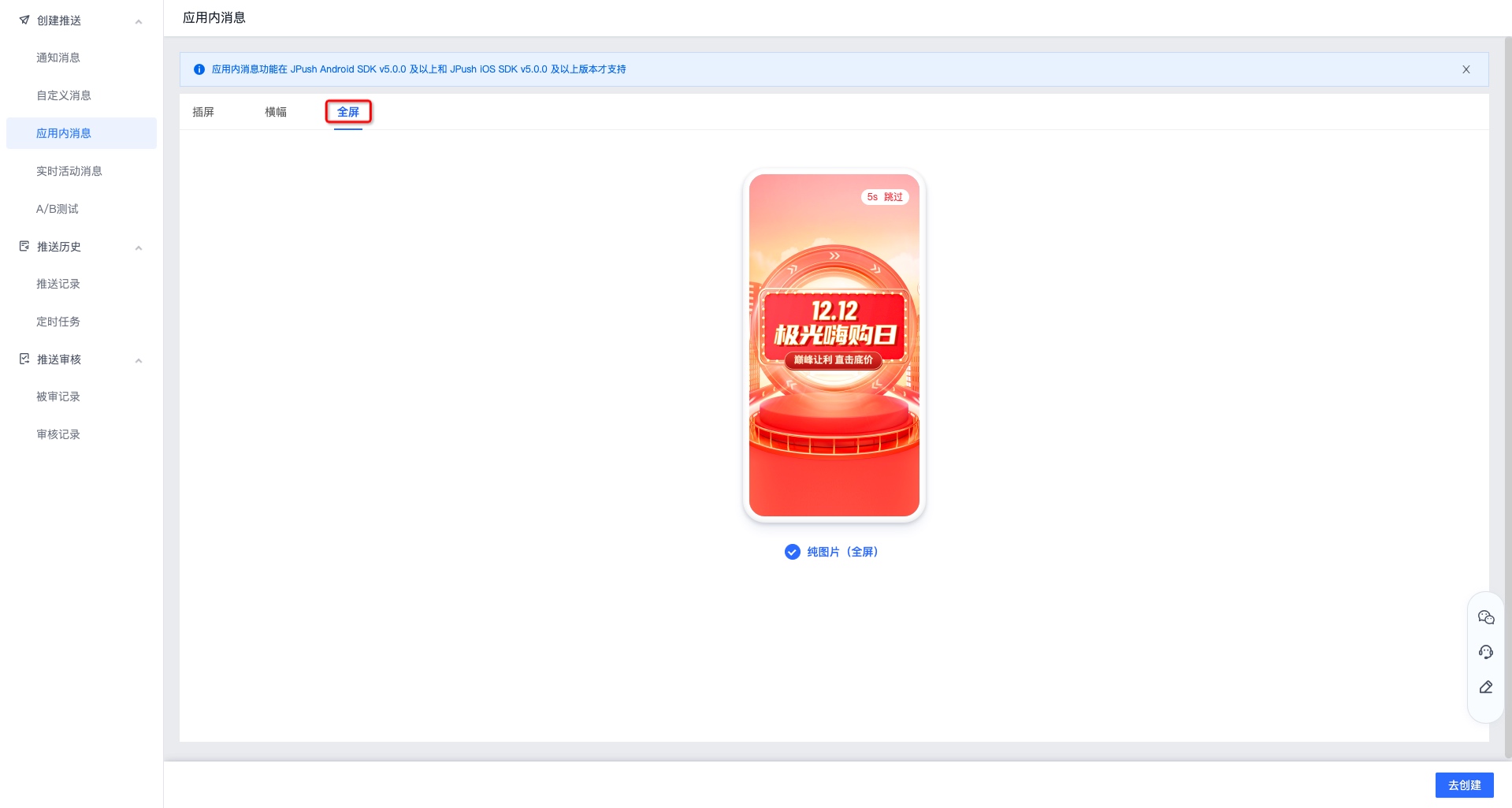Viewport: 1512px width, 808px height.
Task: Select the 全屏 tab
Action: coord(348,112)
